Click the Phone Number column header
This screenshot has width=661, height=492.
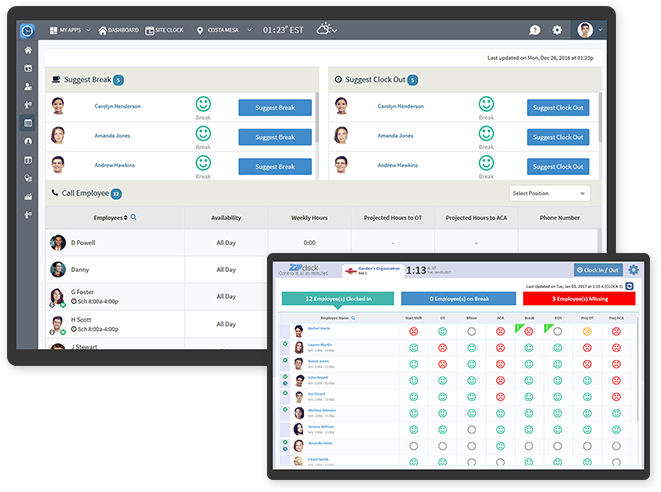click(559, 218)
